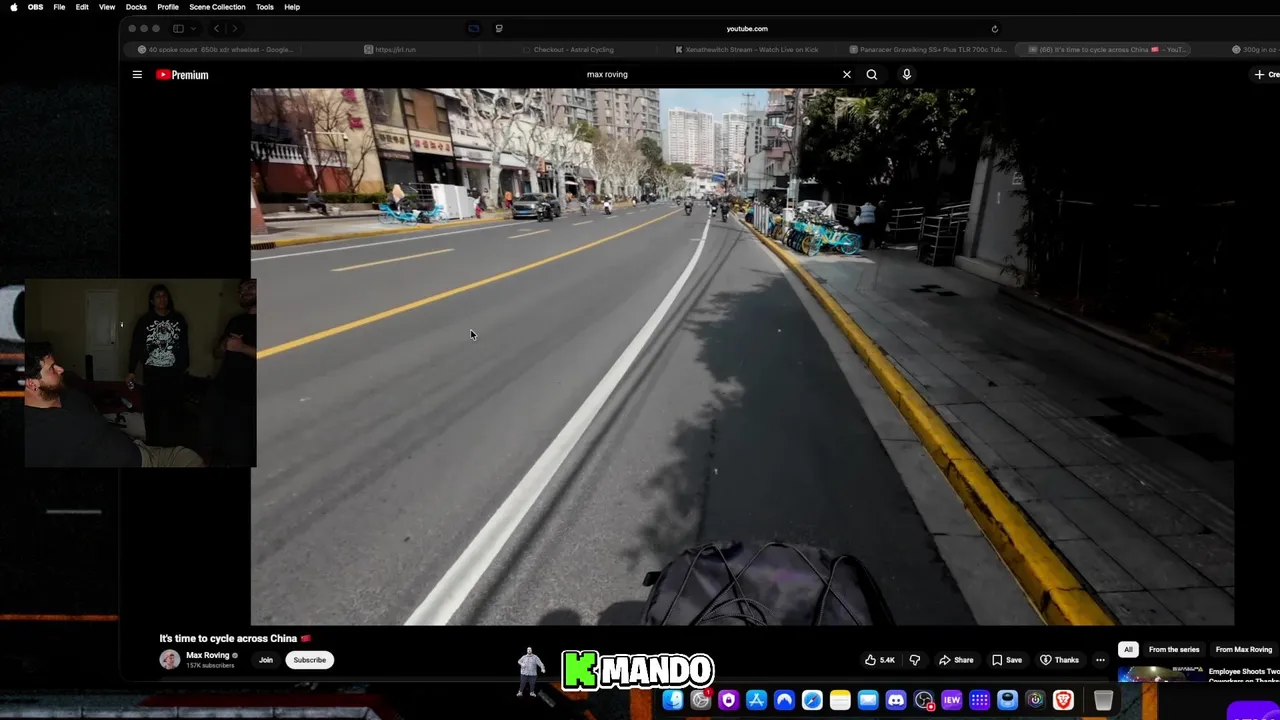Open System Settings from the Dock
Image resolution: width=1280 pixels, height=720 pixels.
700,700
